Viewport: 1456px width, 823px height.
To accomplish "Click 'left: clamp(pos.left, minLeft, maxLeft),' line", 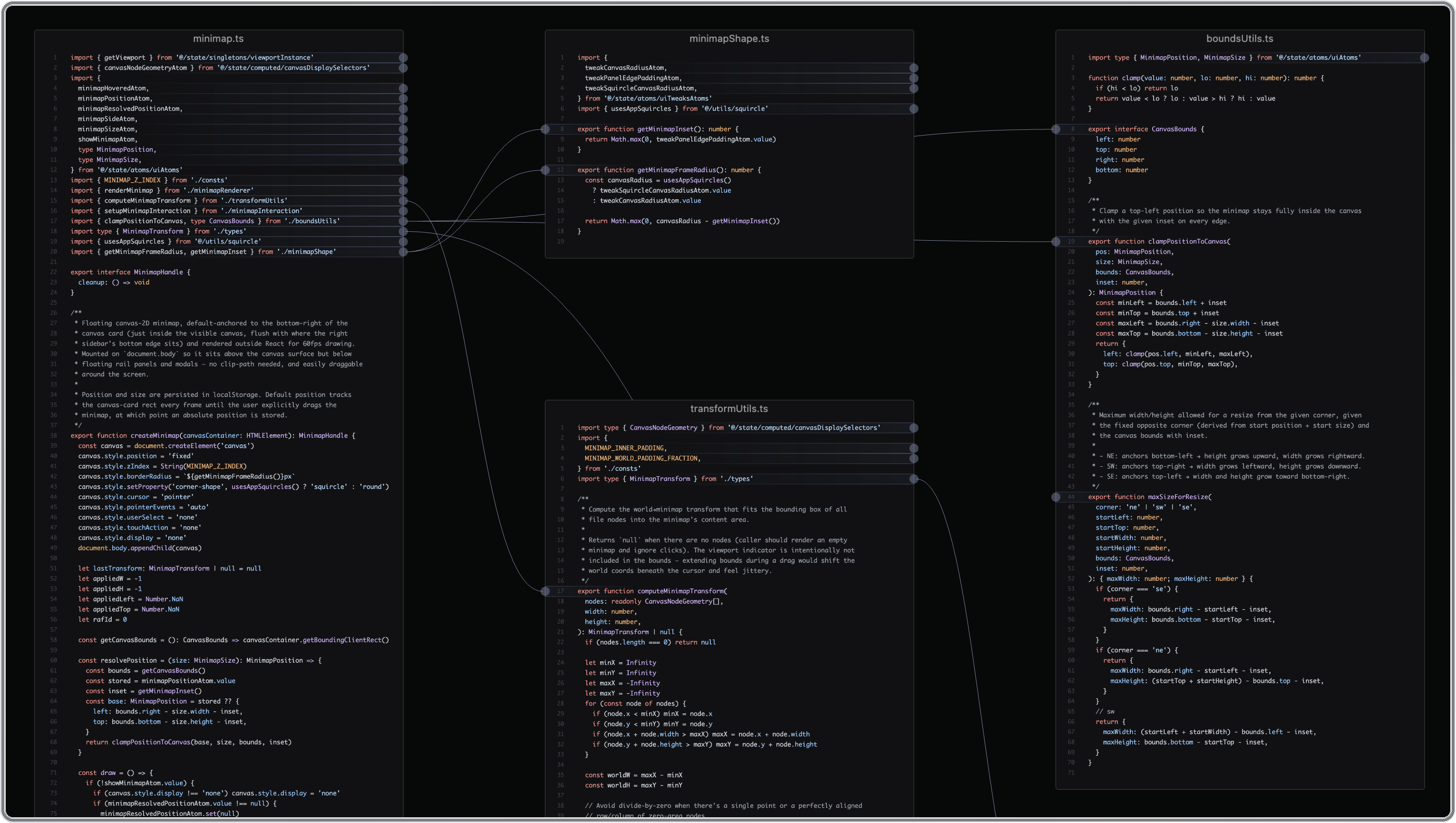I will [x=1178, y=354].
